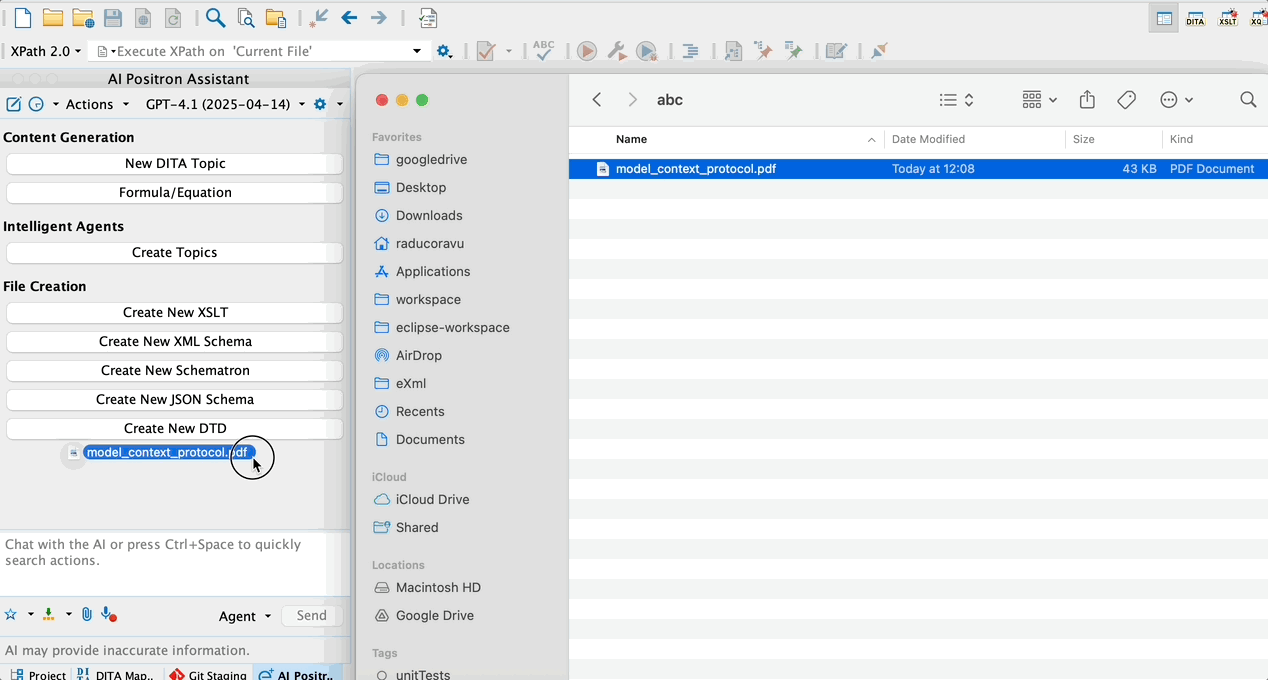Click the Finder share icon
Screen dimensions: 1268x680
click(1087, 100)
